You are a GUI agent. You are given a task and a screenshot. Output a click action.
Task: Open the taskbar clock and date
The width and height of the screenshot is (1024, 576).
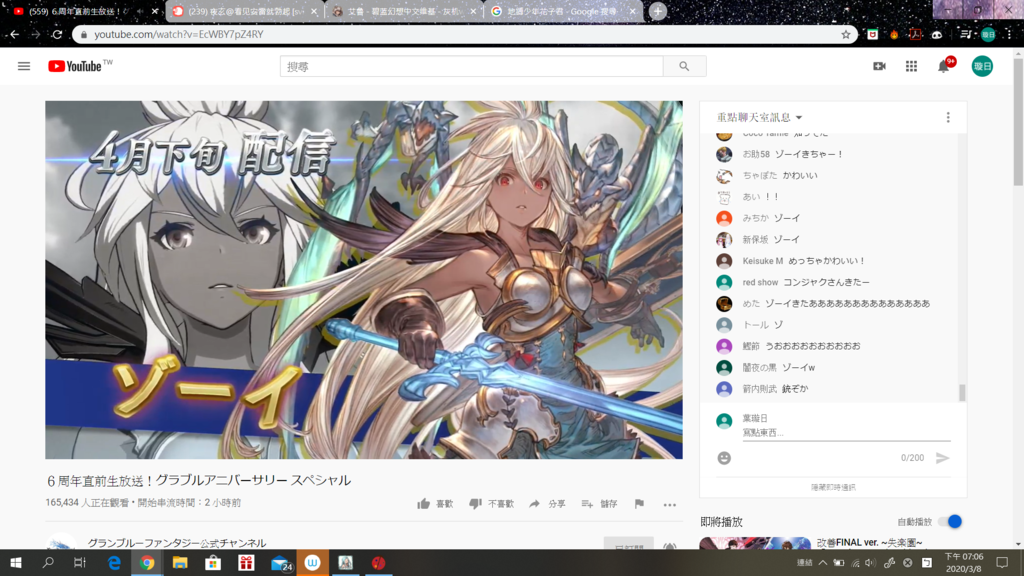[963, 562]
